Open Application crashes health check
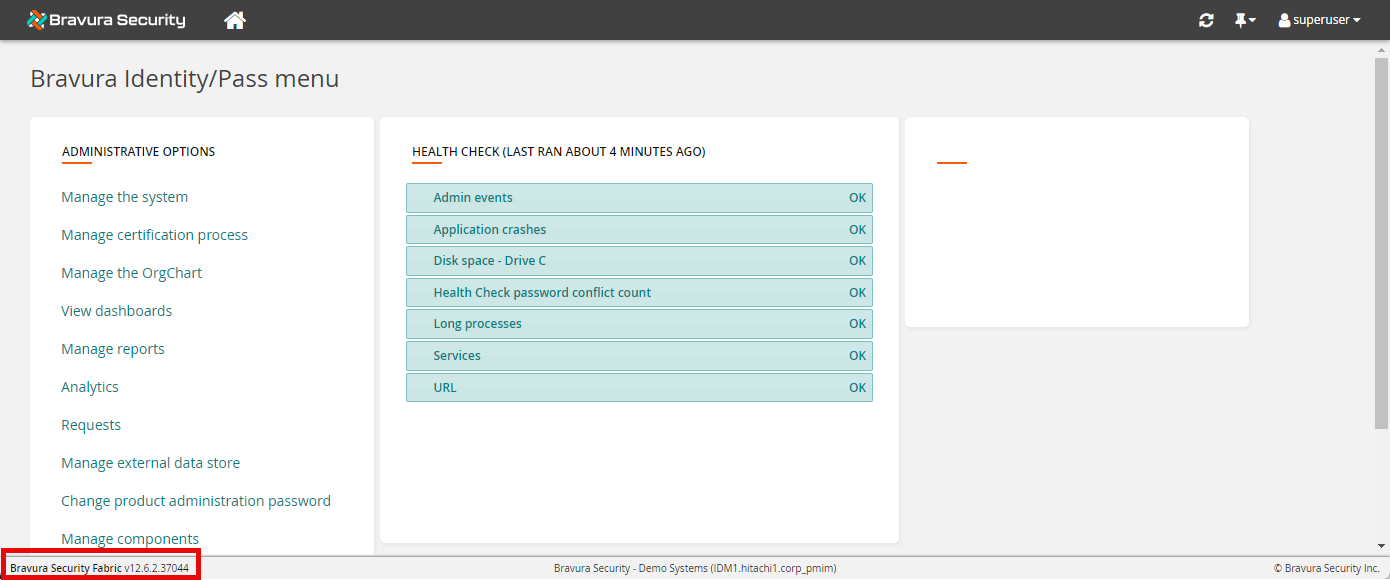Image resolution: width=1390 pixels, height=580 pixels. tap(639, 230)
